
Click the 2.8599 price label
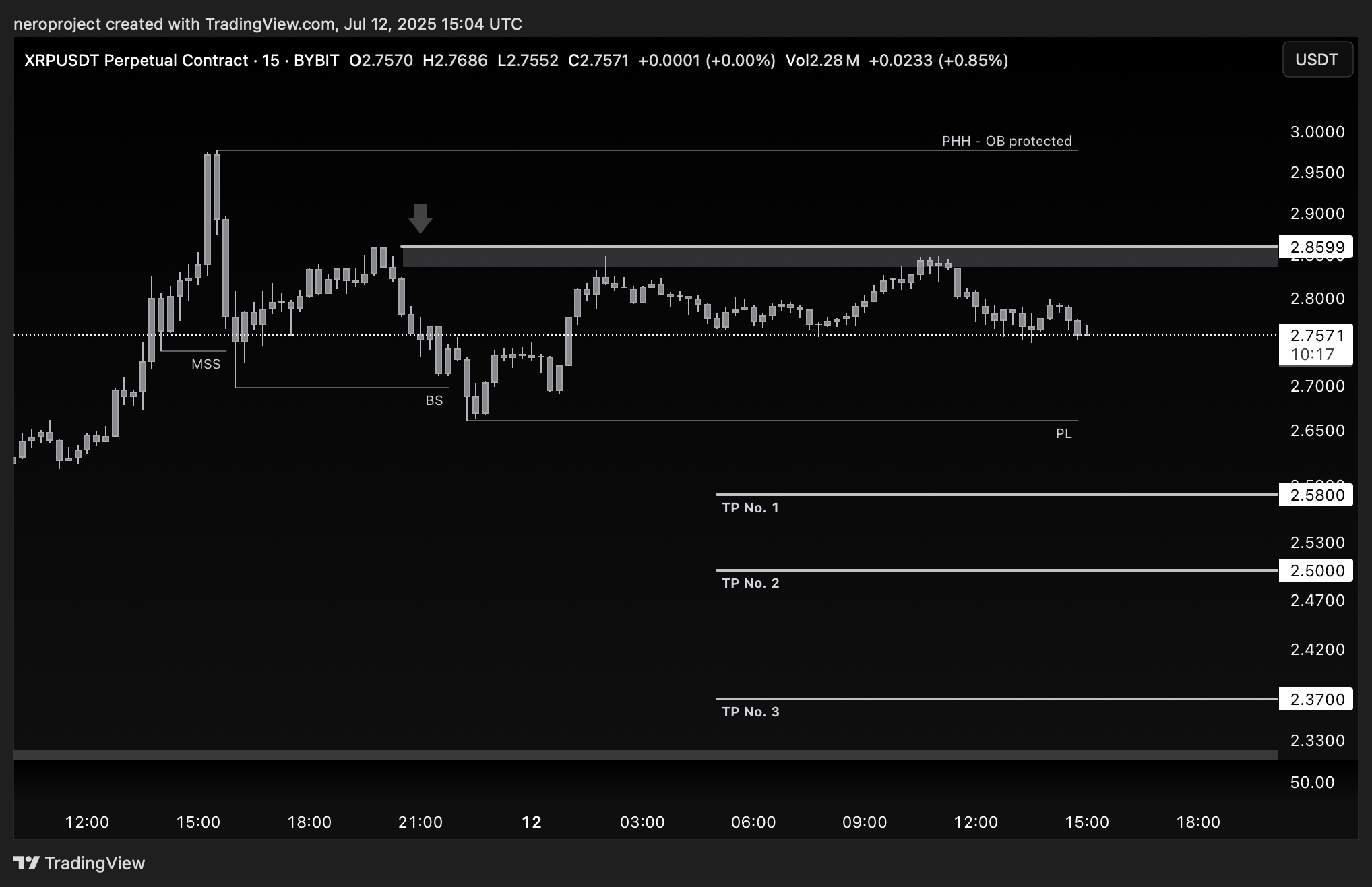pyautogui.click(x=1315, y=247)
